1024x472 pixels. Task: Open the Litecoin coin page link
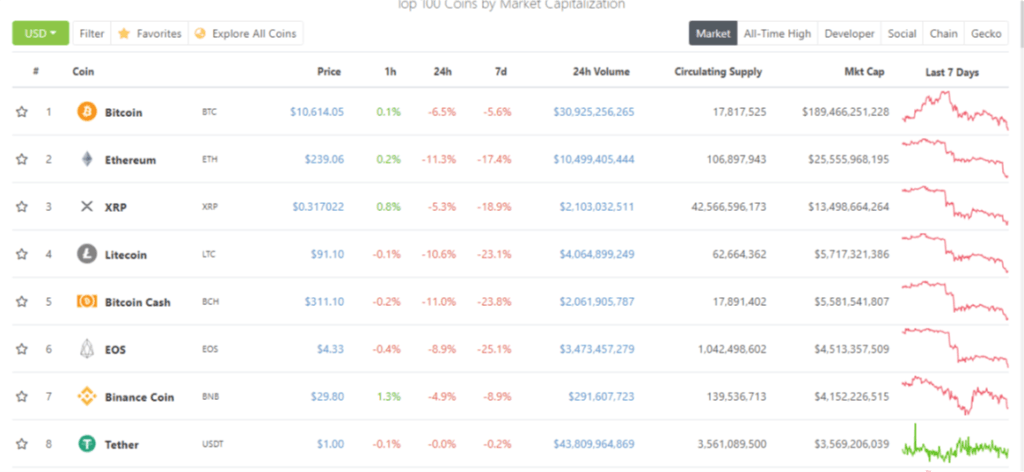126,255
